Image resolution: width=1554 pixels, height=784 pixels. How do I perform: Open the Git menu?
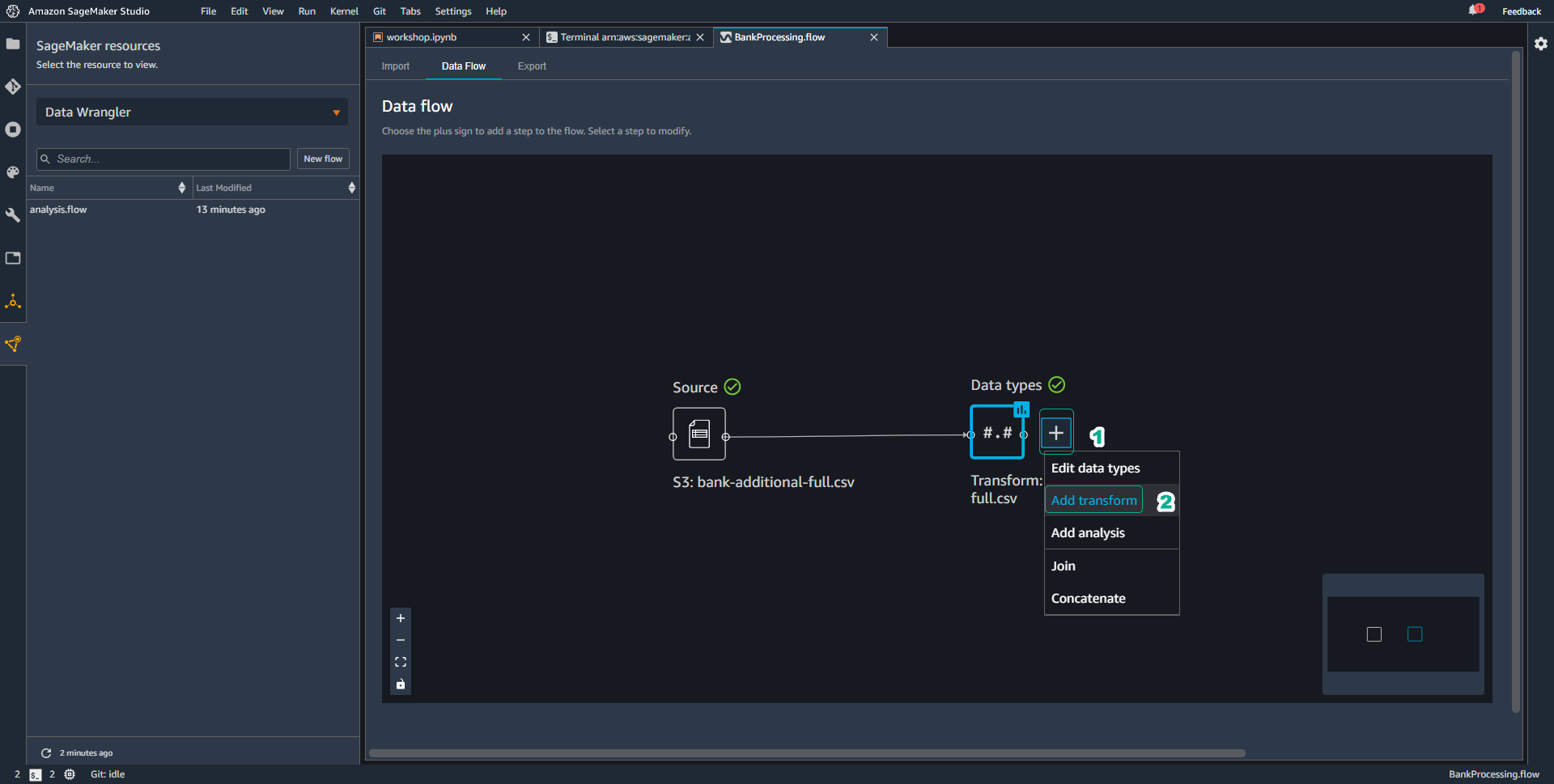[380, 11]
